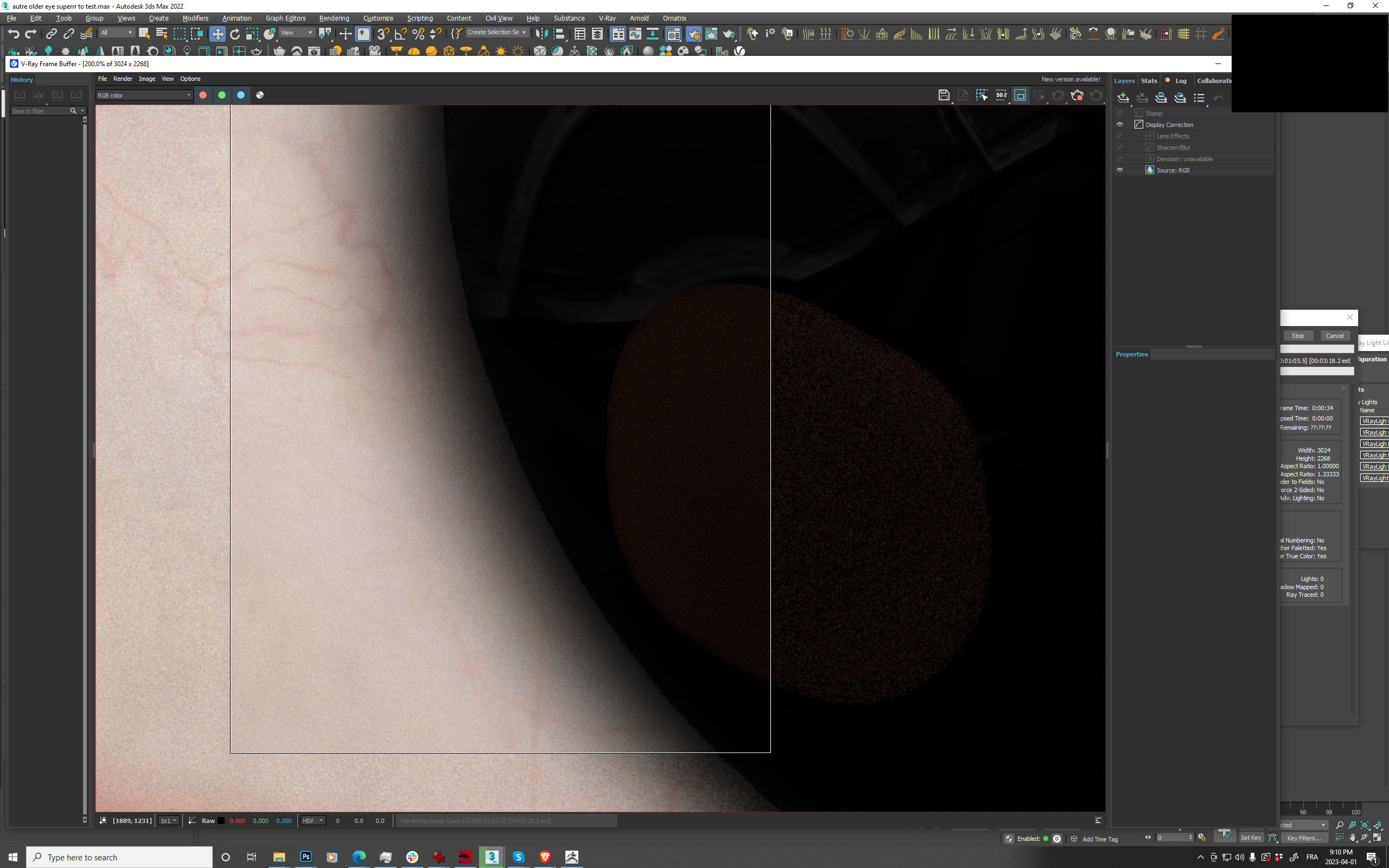The height and width of the screenshot is (868, 1389).
Task: Toggle the blue channel display
Action: (x=240, y=95)
